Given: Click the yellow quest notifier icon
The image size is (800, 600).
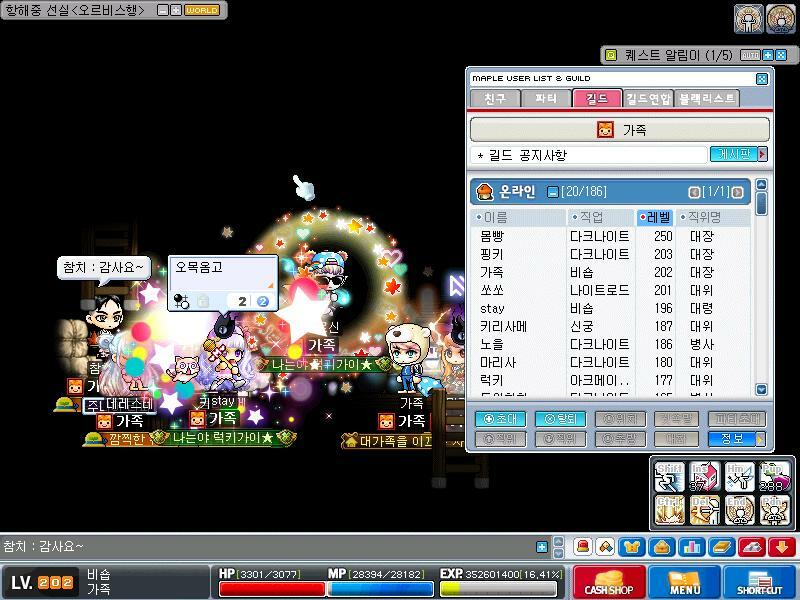Looking at the screenshot, I should [611, 55].
